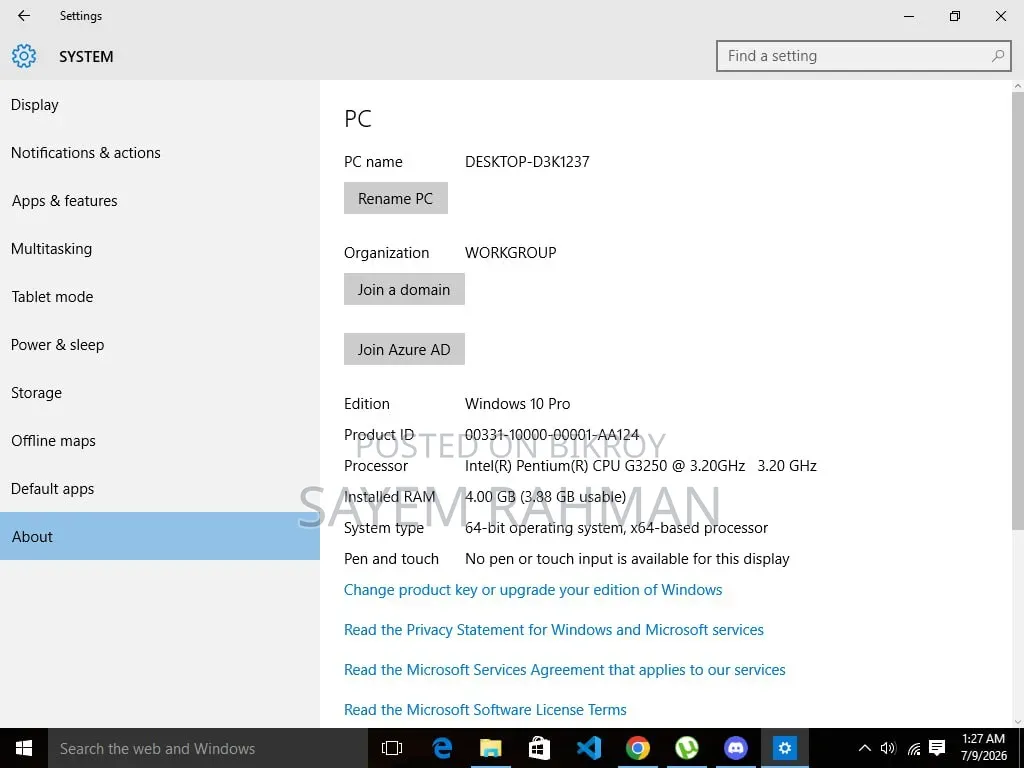Click Product ID 00331-10000-00001-AA124

[552, 434]
